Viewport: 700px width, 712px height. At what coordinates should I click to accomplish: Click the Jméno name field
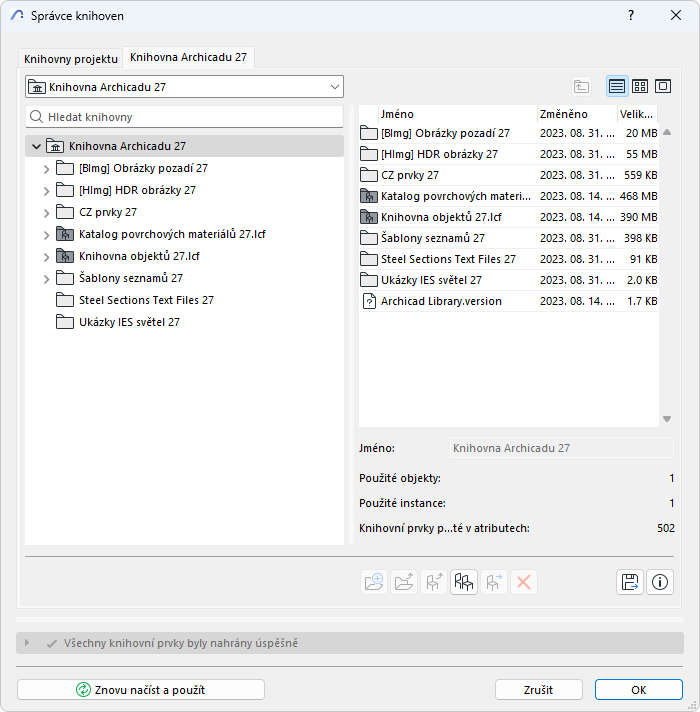click(562, 448)
